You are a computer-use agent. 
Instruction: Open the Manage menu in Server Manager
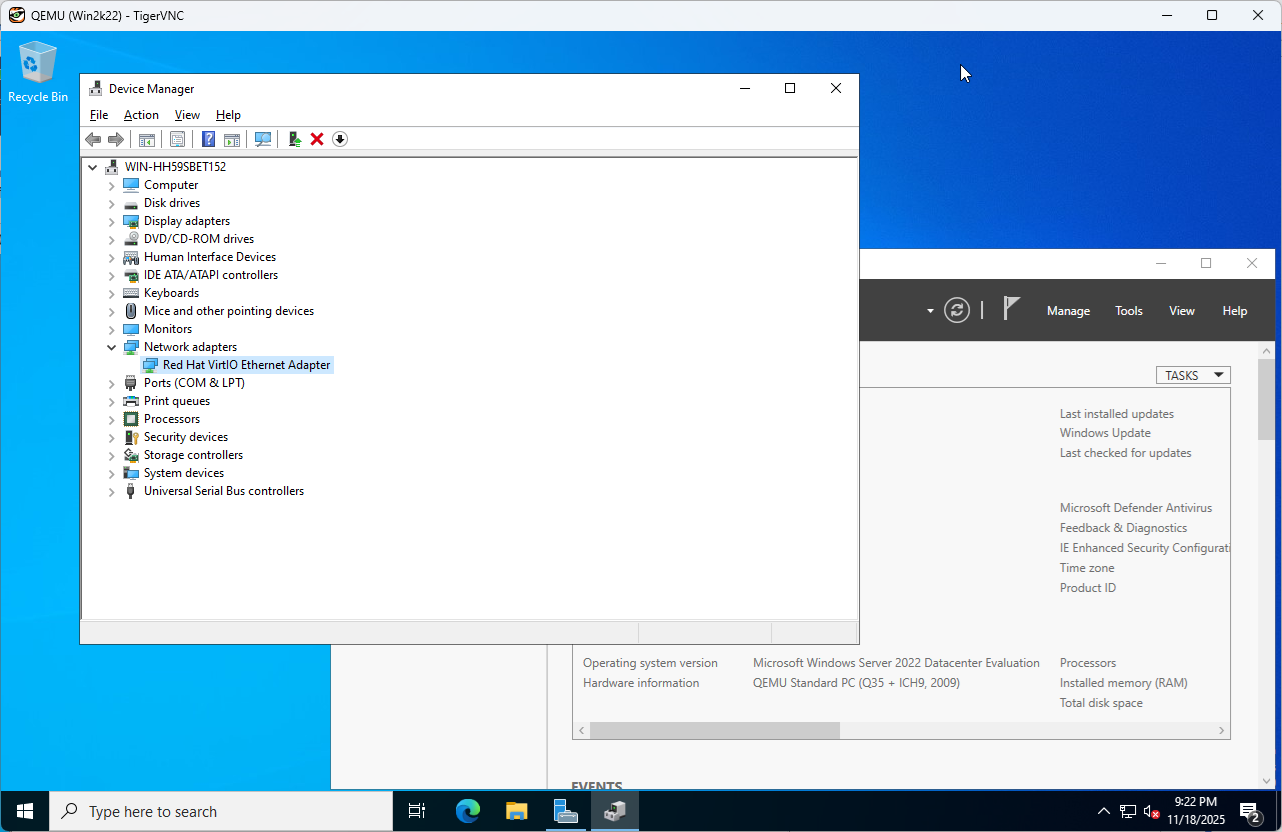click(x=1068, y=311)
